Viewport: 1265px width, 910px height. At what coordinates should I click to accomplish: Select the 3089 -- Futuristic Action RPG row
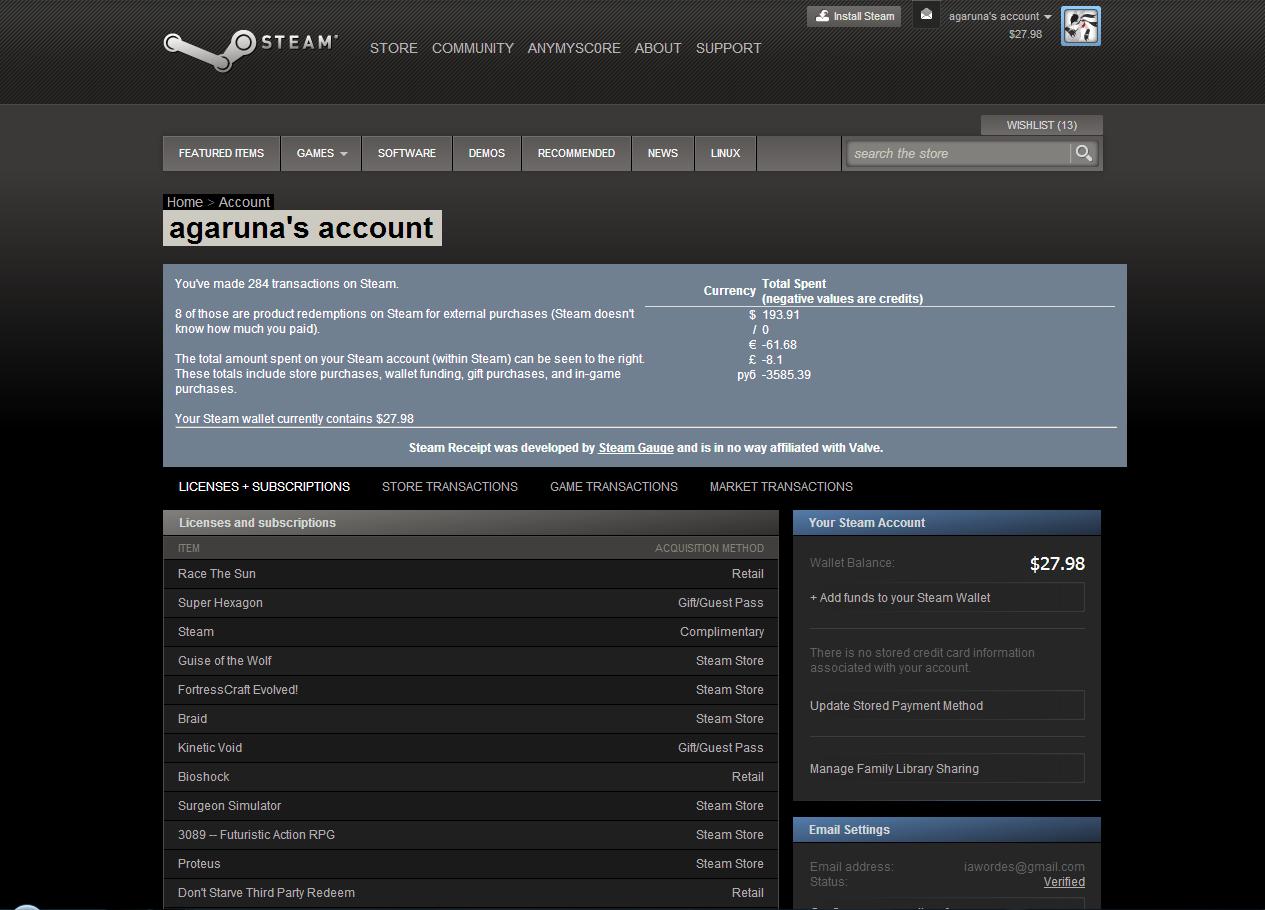pos(471,835)
